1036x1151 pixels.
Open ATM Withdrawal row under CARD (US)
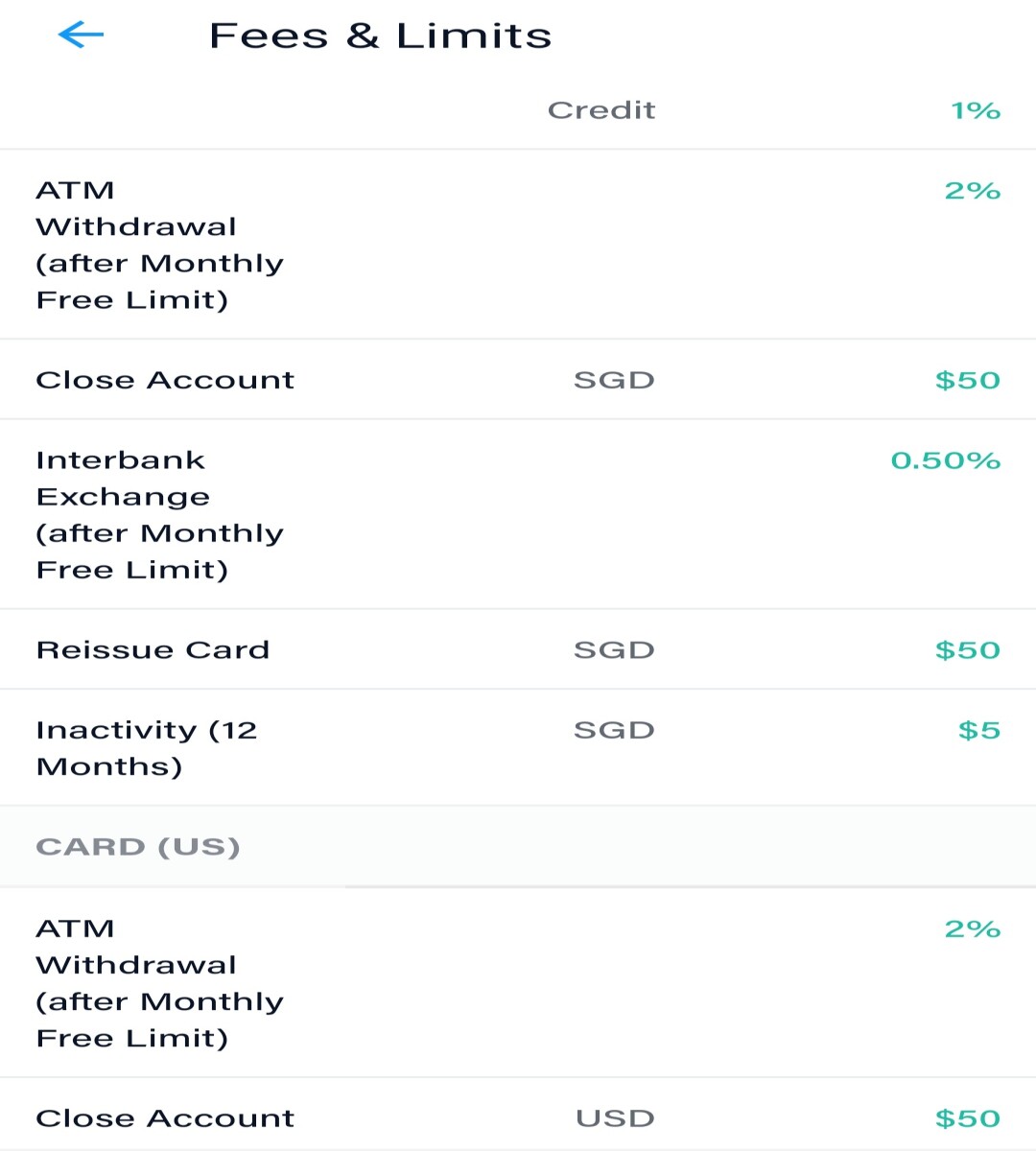tap(518, 983)
